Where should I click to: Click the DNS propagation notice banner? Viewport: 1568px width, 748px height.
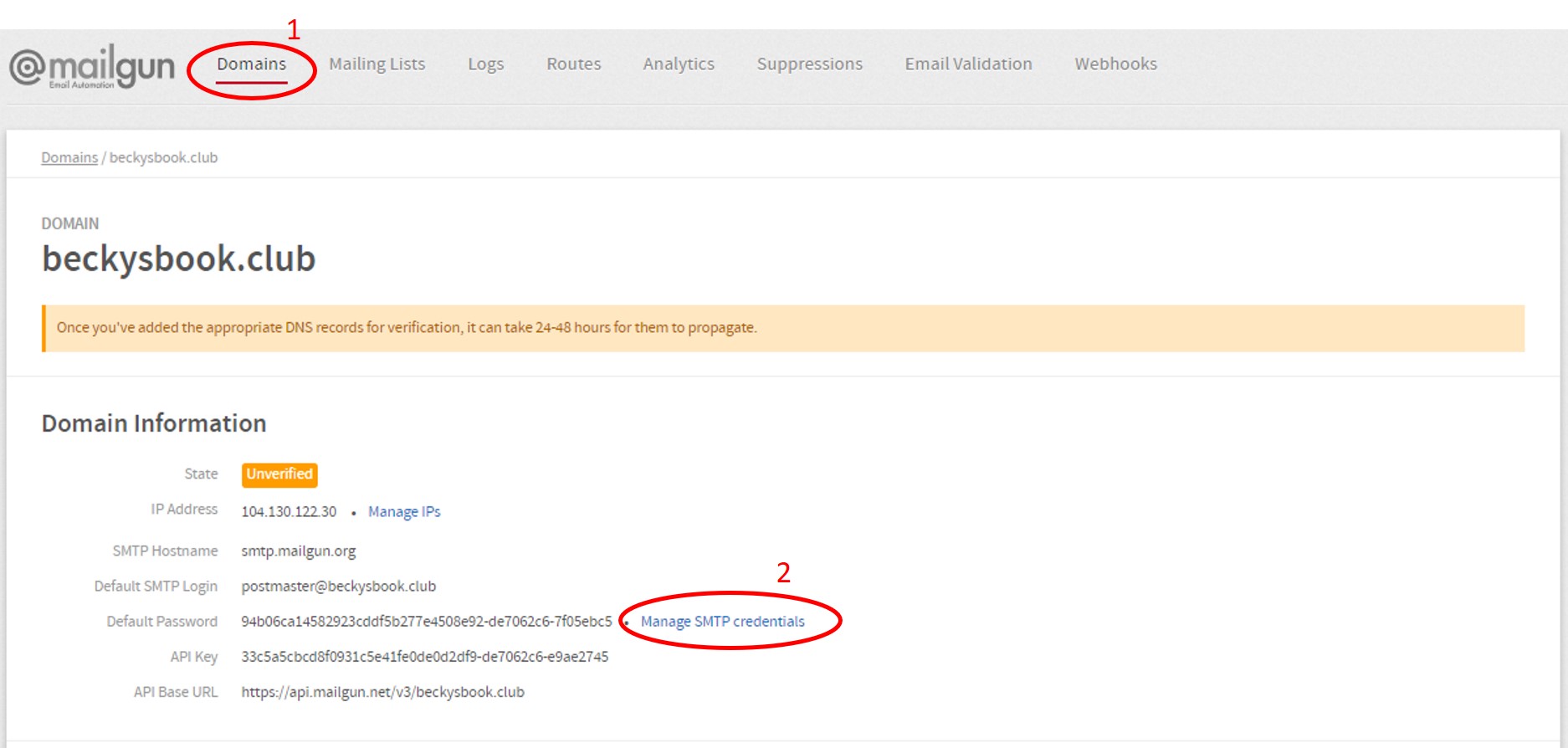tap(783, 328)
